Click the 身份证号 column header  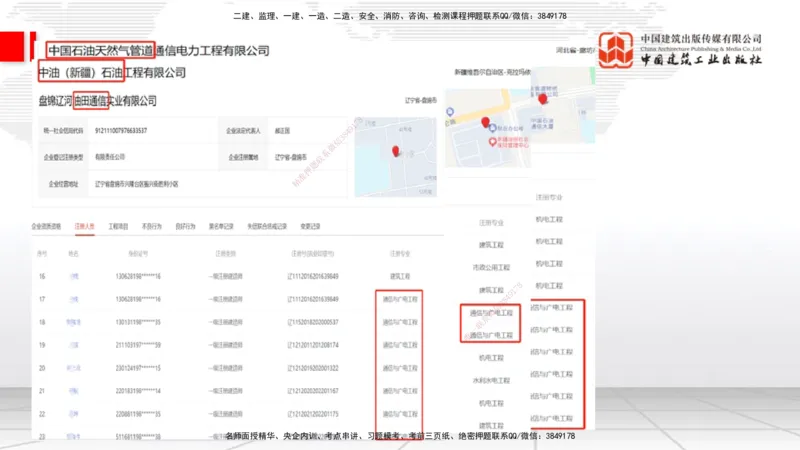(138, 254)
